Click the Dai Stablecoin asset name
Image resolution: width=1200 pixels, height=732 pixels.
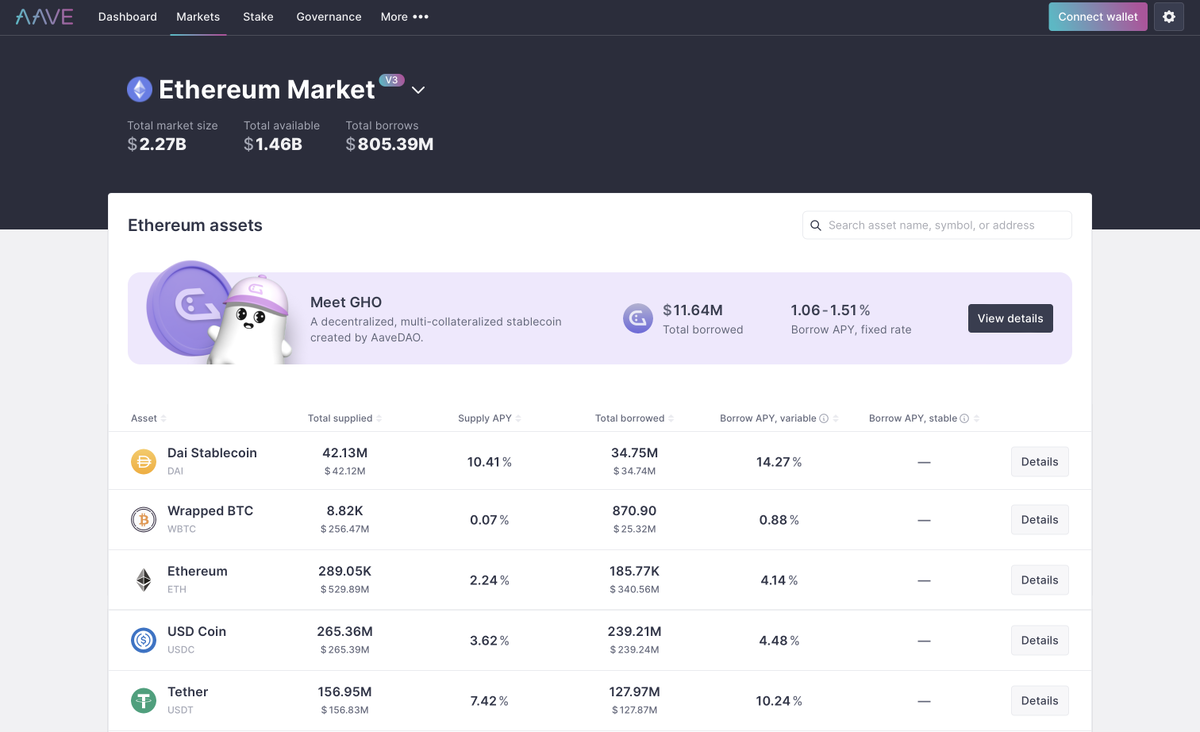click(212, 453)
